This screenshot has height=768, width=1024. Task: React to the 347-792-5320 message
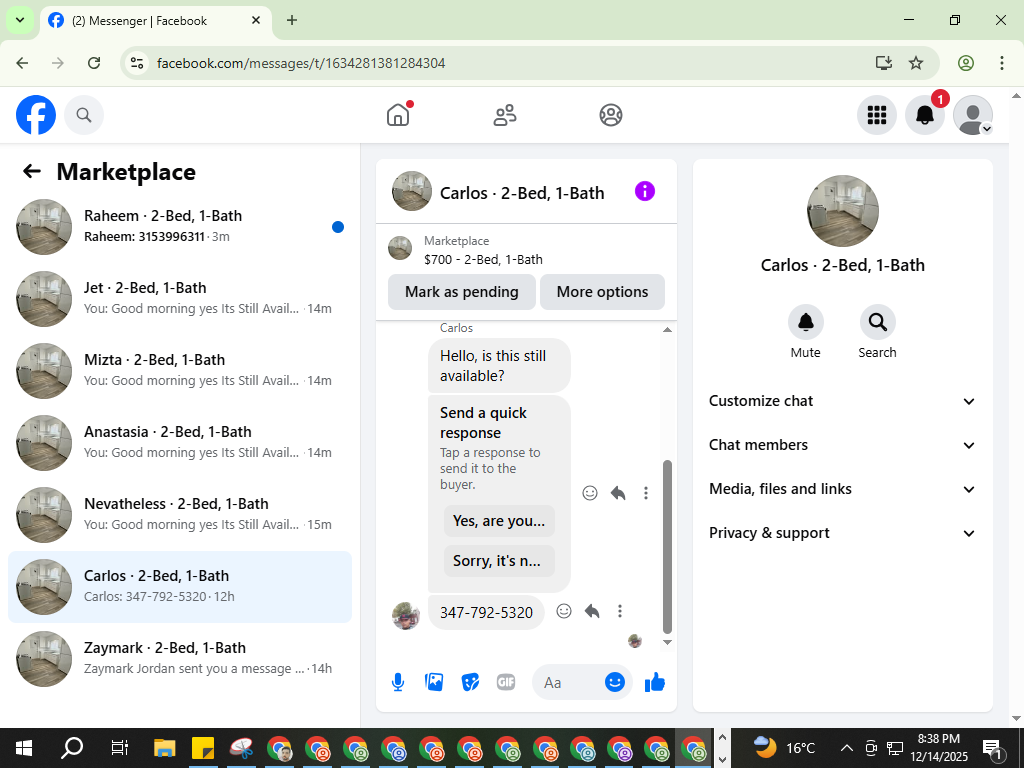(x=564, y=611)
